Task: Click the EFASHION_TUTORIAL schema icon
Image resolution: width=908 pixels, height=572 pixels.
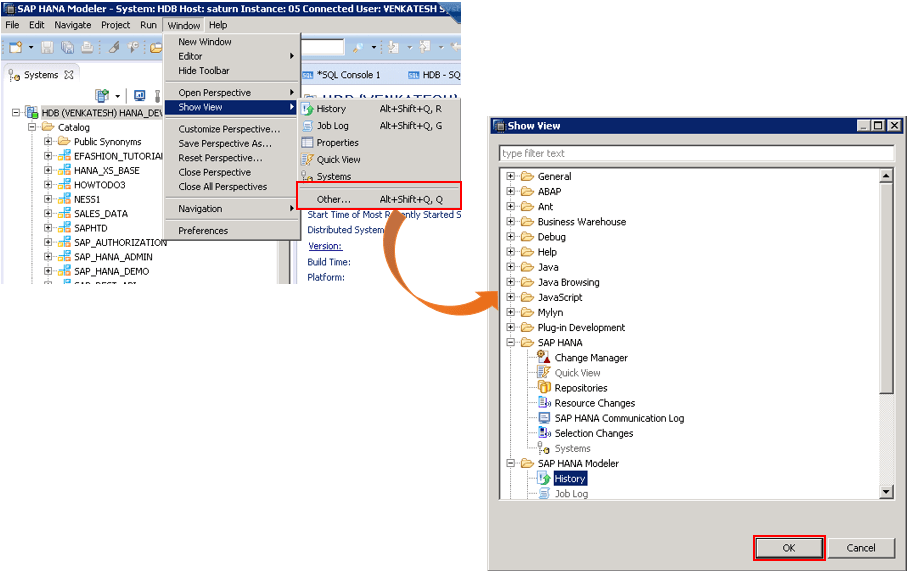Action: pyautogui.click(x=64, y=156)
